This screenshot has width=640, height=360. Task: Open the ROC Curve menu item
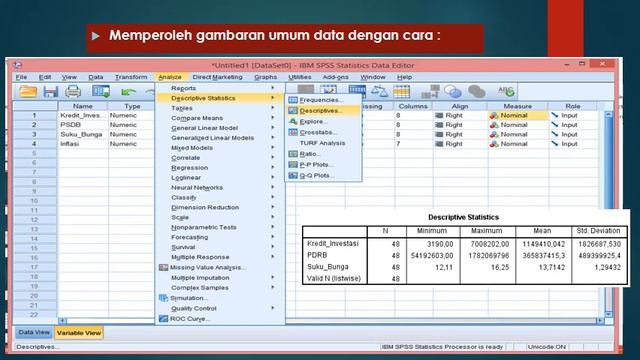220,319
